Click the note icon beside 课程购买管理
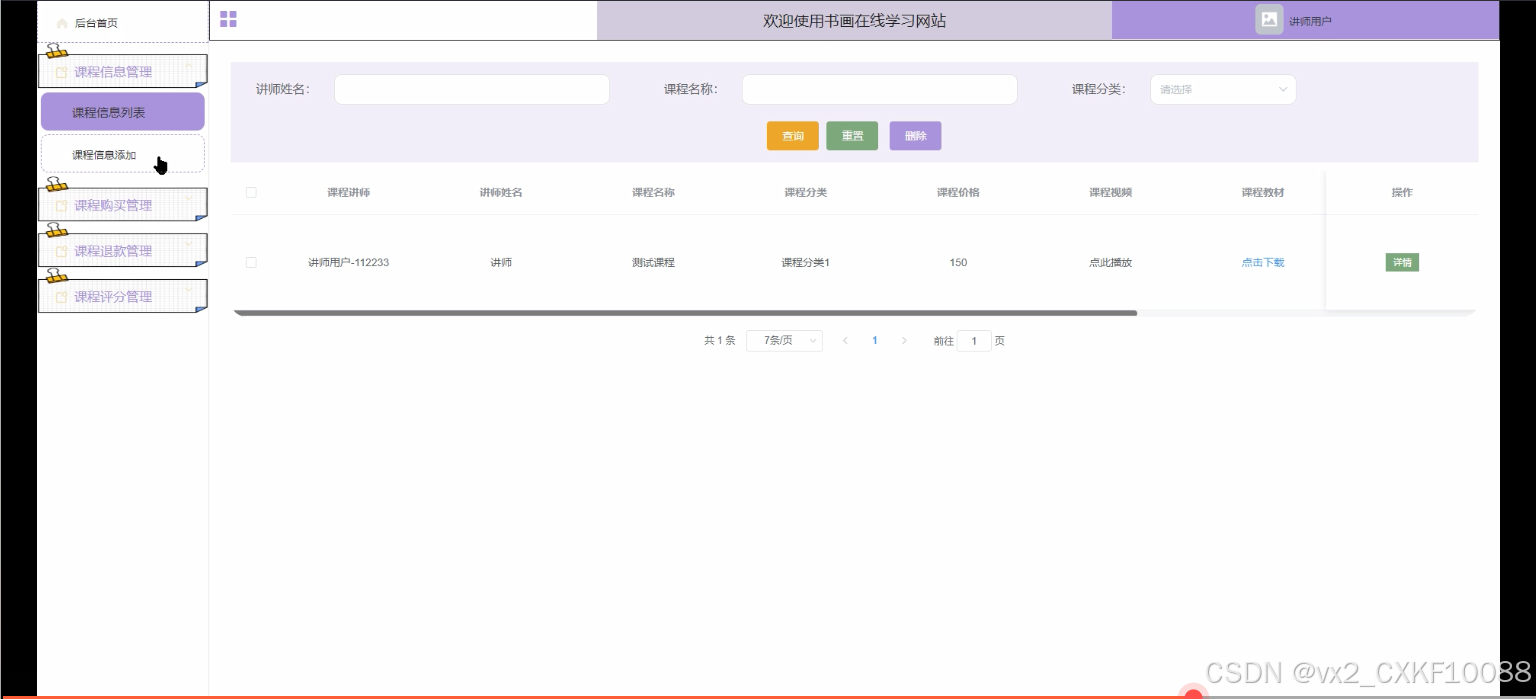 (62, 206)
